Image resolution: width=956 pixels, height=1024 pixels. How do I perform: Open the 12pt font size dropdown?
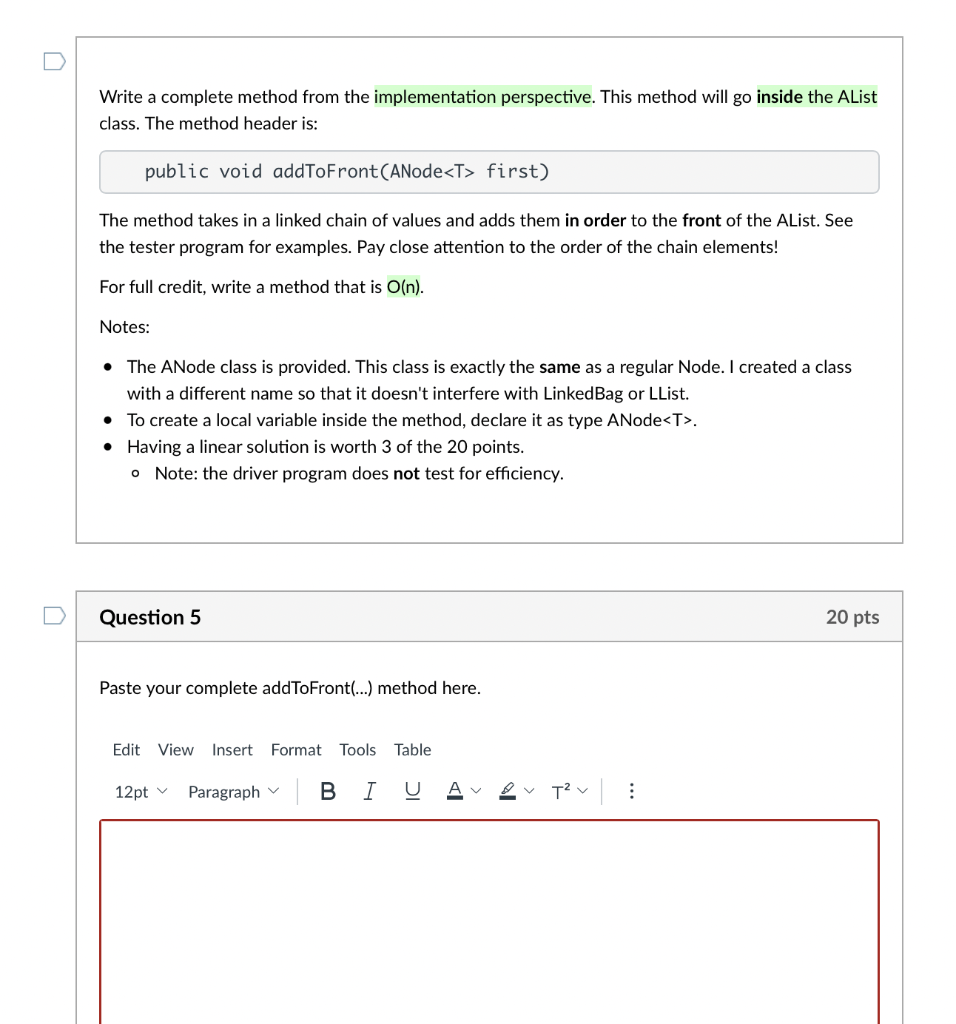(x=138, y=792)
